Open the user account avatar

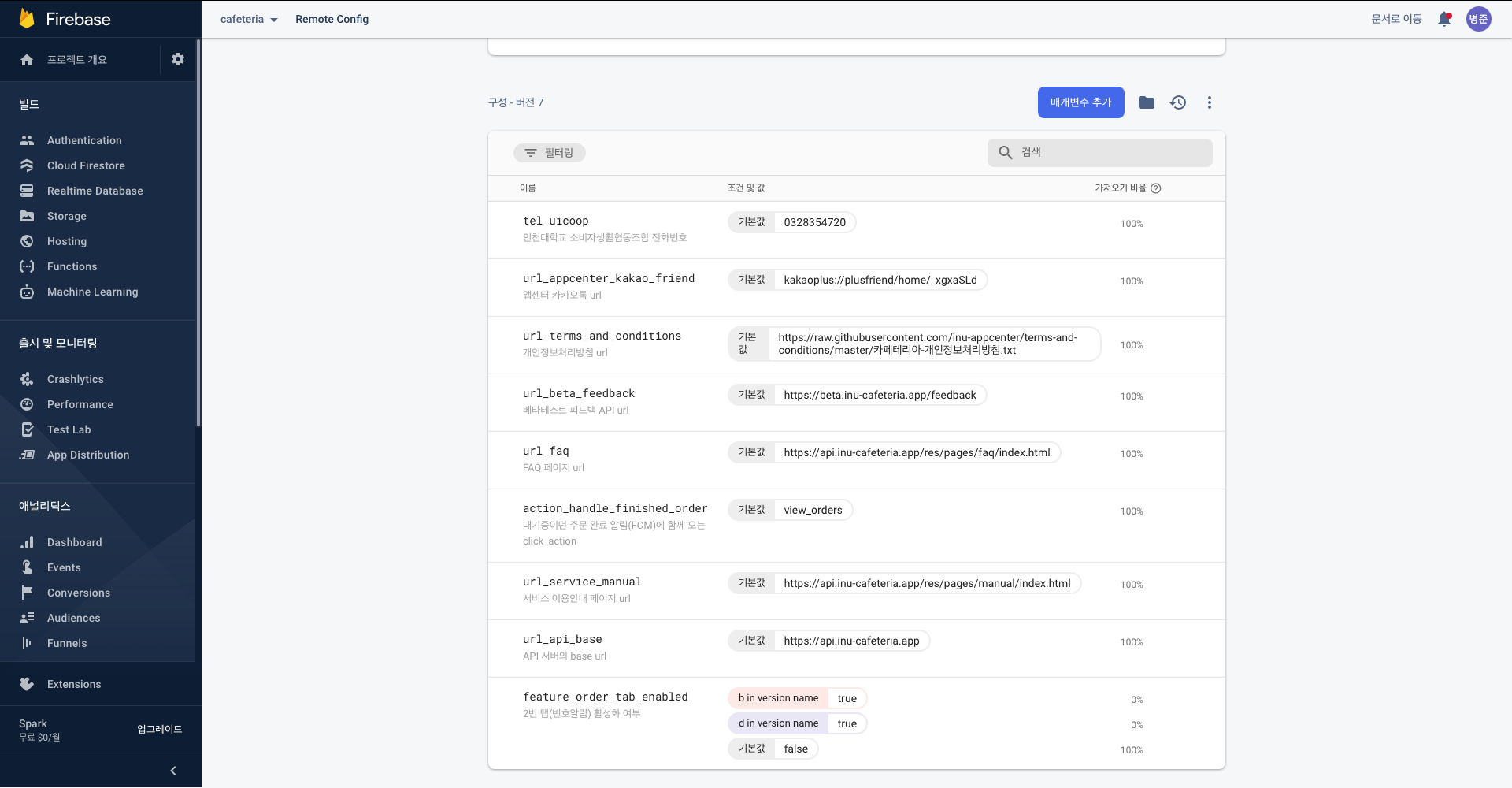click(1478, 19)
